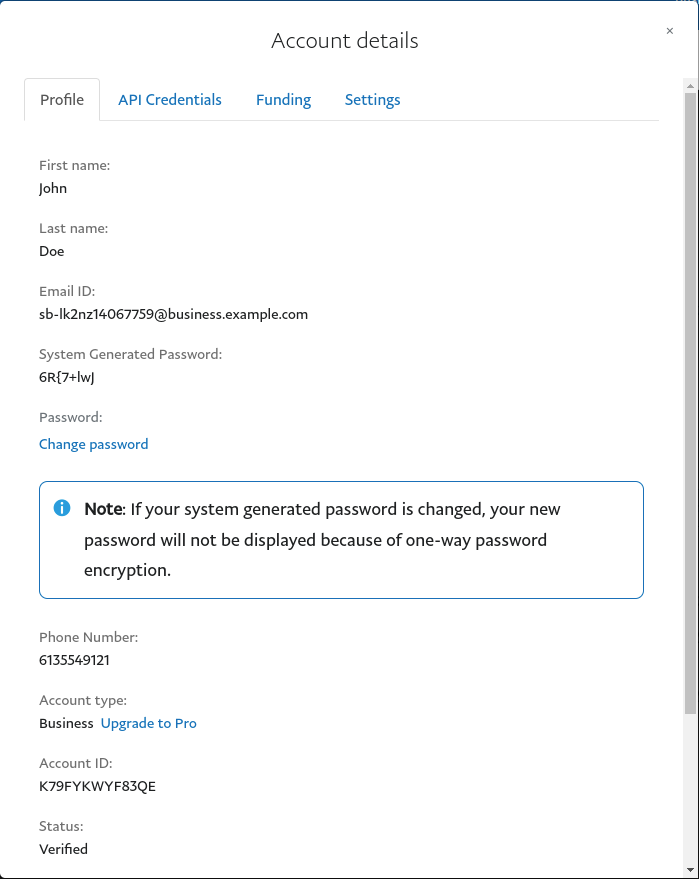The width and height of the screenshot is (699, 879).
Task: Click inside the one-way encryption note box
Action: (341, 537)
